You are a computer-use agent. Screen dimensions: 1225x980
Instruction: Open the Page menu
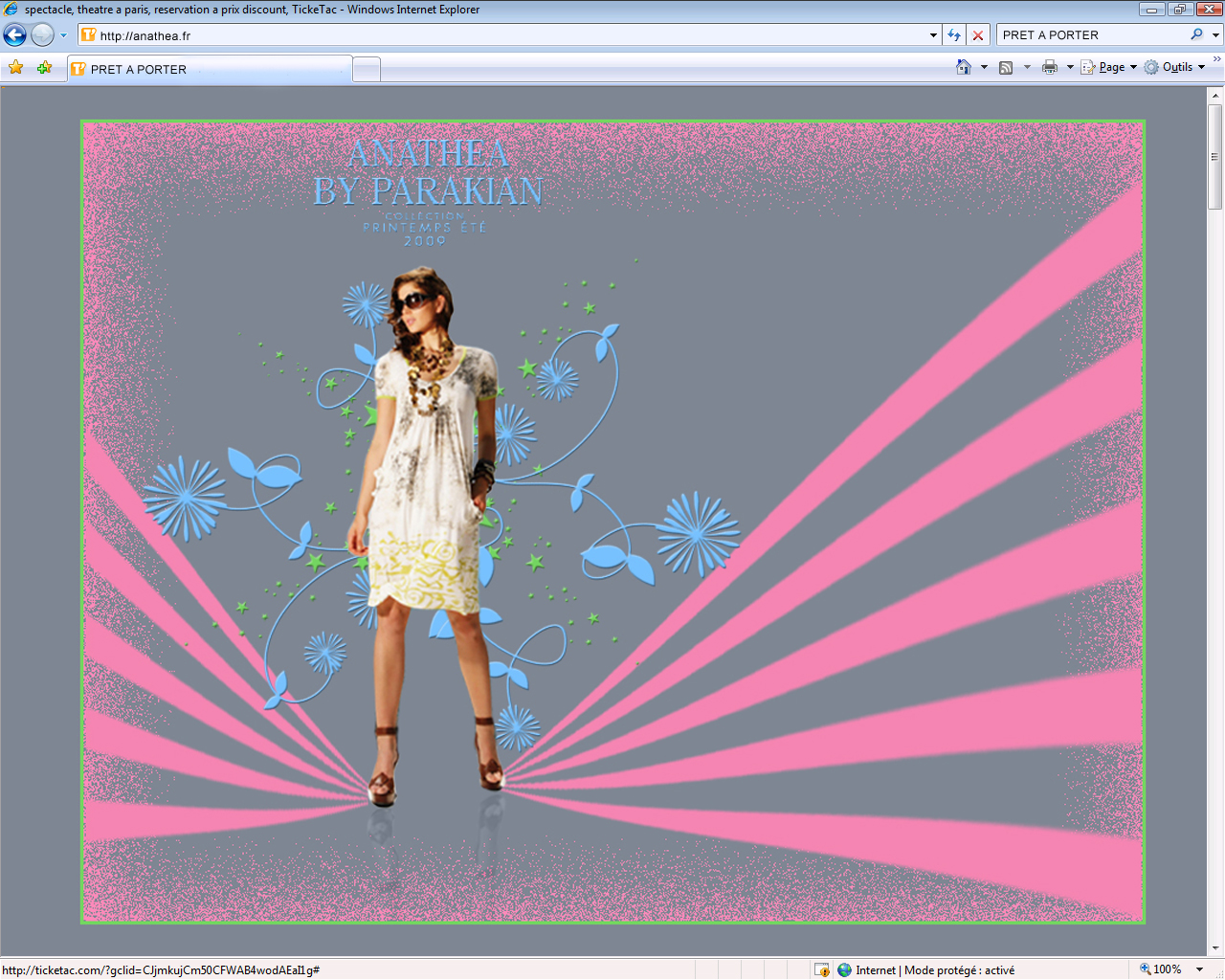pos(1109,67)
